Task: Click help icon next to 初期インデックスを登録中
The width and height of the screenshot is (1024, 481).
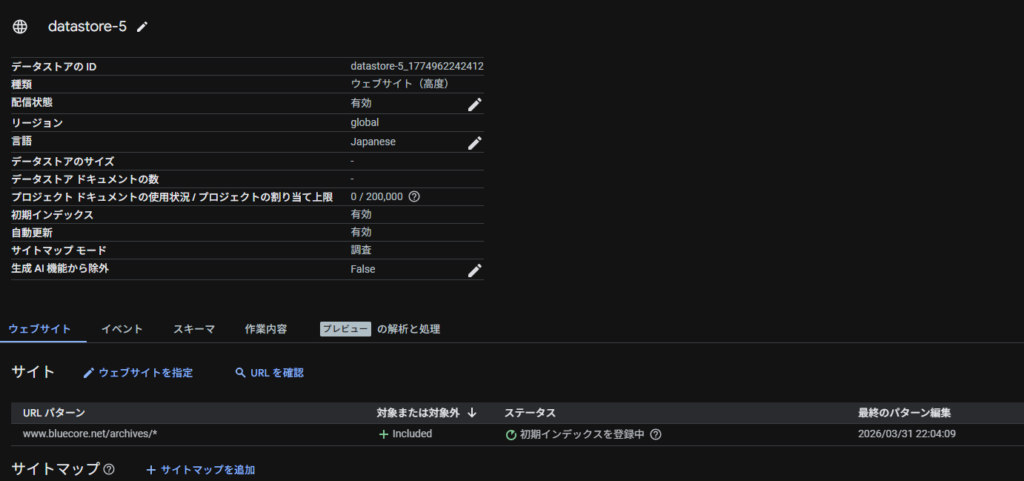Action: click(x=656, y=434)
